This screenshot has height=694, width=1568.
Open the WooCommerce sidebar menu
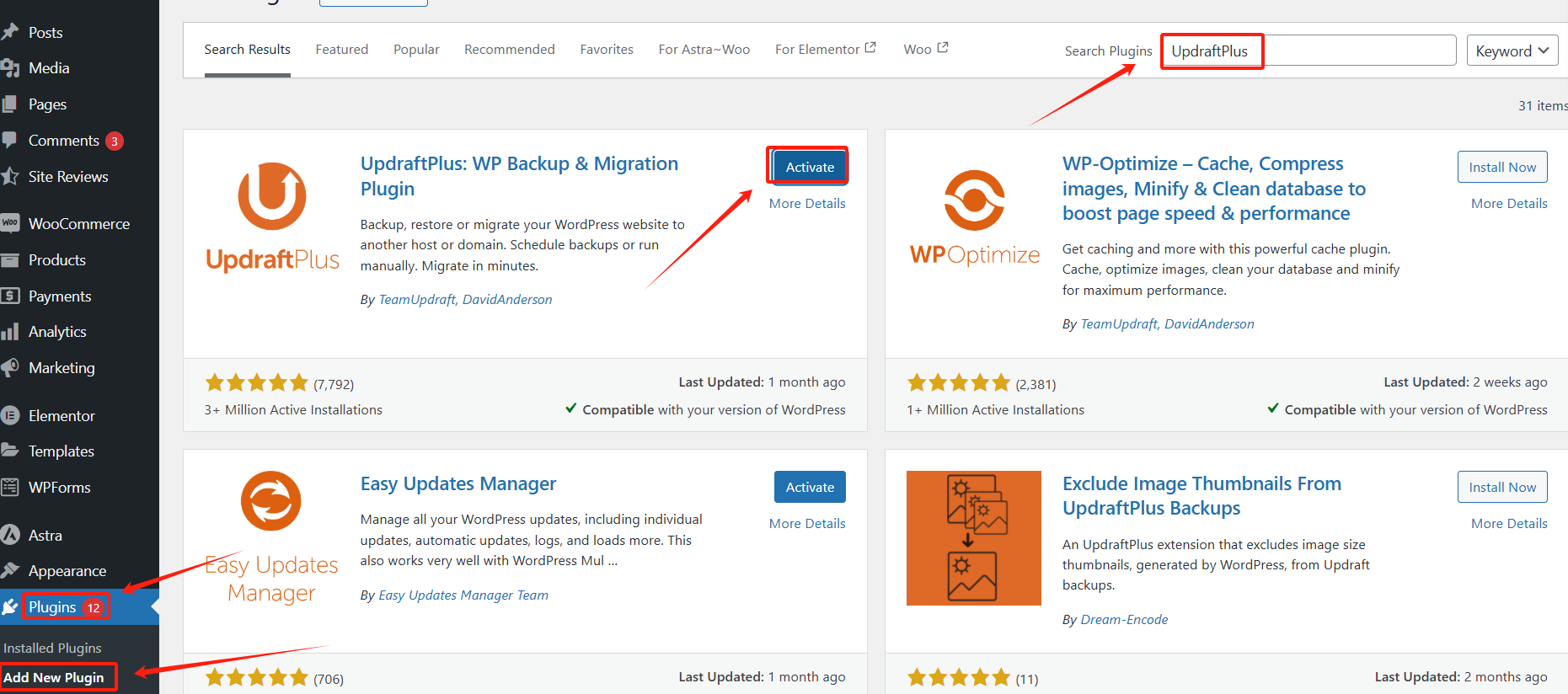[x=78, y=224]
